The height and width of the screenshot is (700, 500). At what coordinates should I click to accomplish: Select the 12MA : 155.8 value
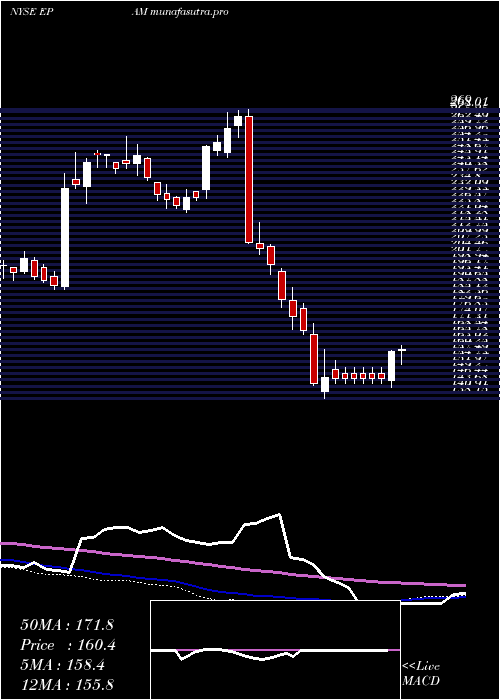(67, 684)
